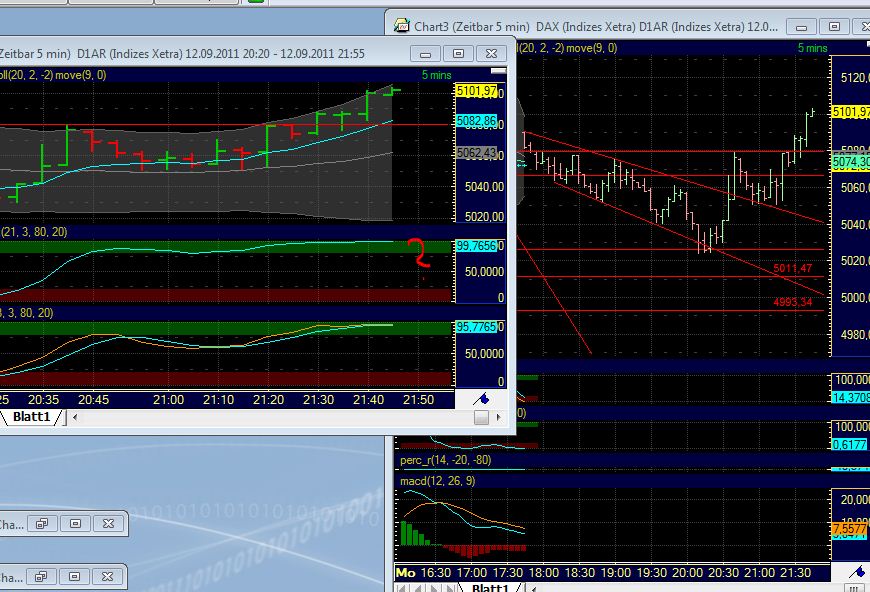870x592 pixels.
Task: Restore the lower minimized Cha... window
Action: coord(41,576)
